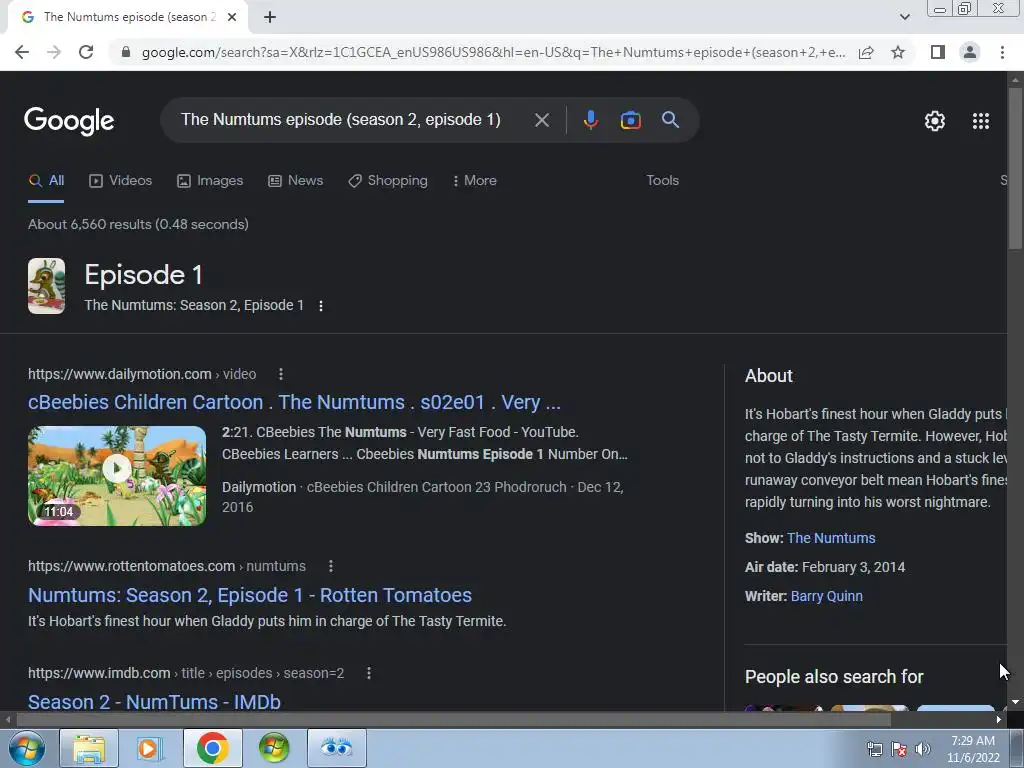
Task: Open the tab search chevron in the title bar
Action: [904, 17]
